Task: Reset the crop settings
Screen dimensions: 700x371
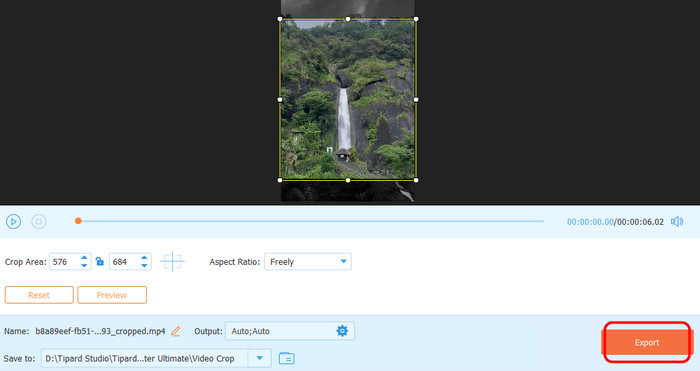Action: (x=39, y=295)
